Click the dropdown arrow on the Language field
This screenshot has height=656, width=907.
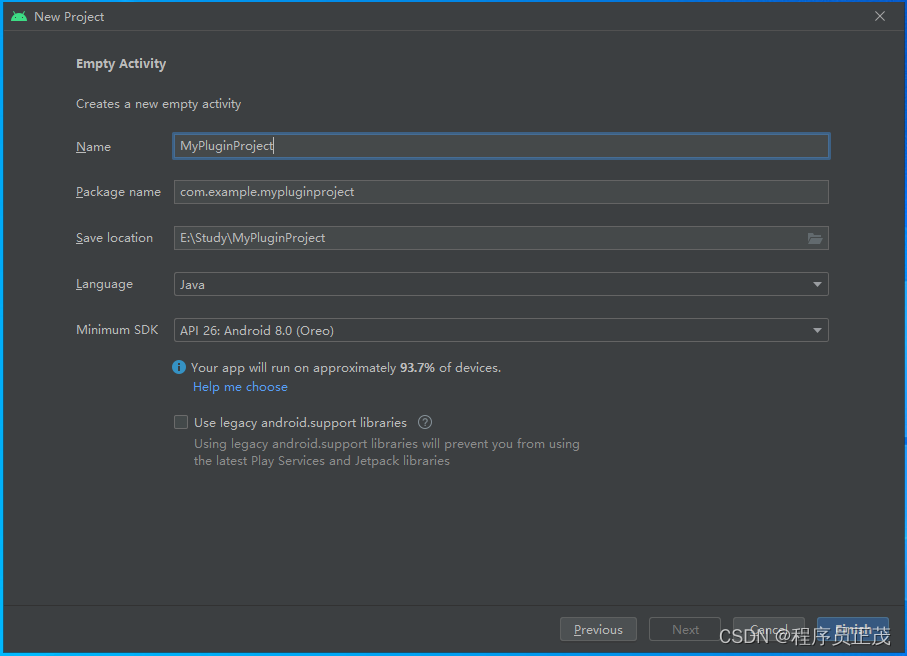click(817, 284)
